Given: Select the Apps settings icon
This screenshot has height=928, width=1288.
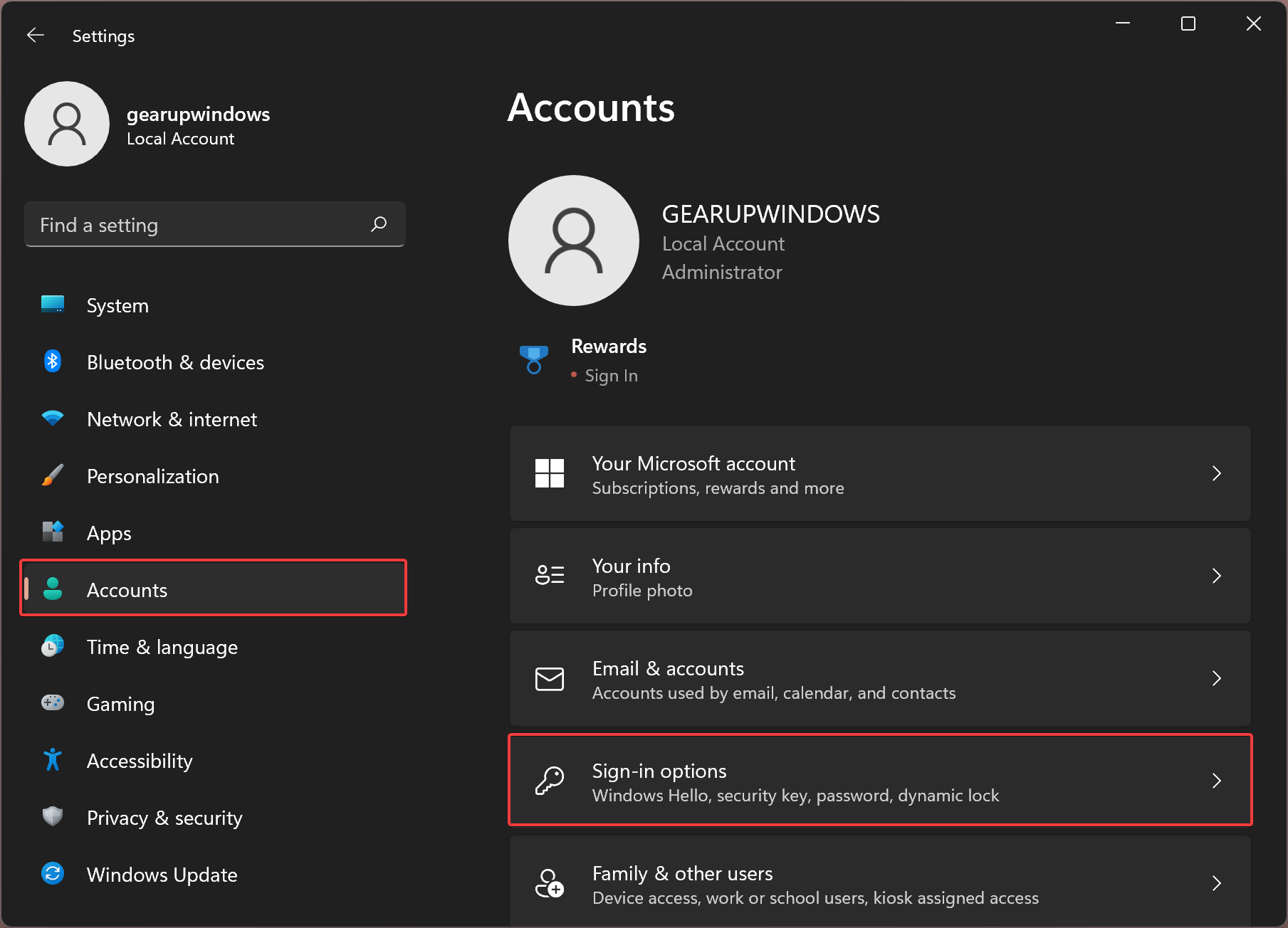Looking at the screenshot, I should pos(52,532).
